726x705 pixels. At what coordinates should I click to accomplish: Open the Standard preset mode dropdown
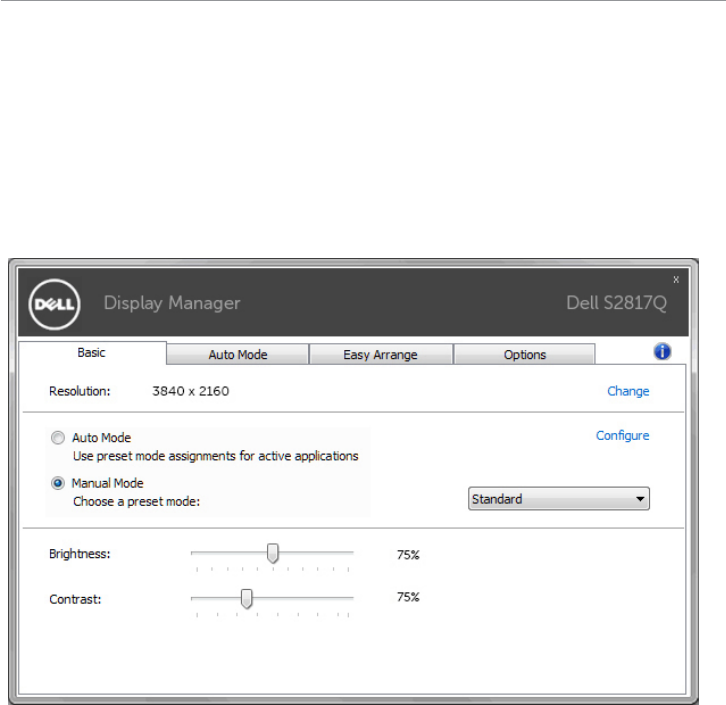coord(559,499)
